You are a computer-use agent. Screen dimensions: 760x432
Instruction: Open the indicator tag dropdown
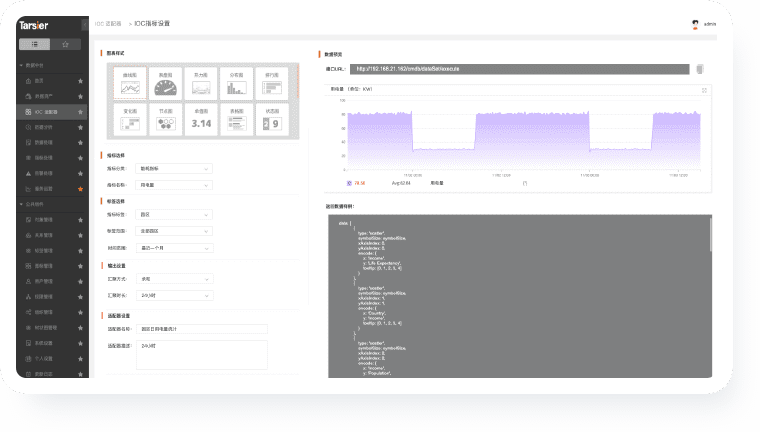pyautogui.click(x=174, y=214)
